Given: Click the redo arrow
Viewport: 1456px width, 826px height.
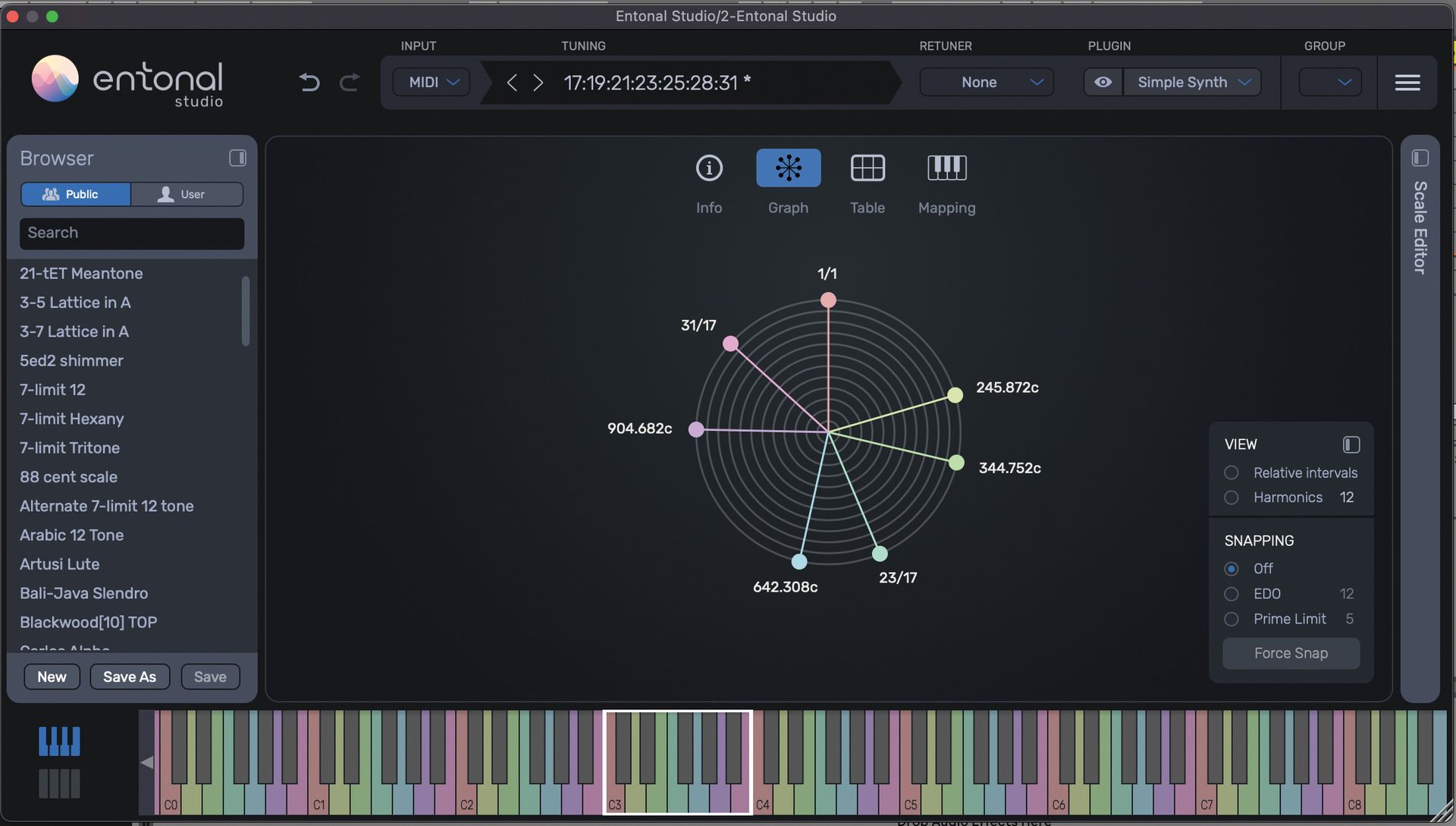Looking at the screenshot, I should pos(349,82).
